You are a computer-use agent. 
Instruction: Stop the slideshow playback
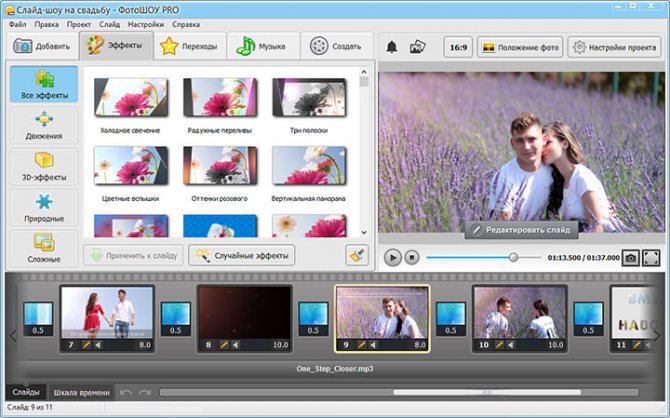[x=411, y=258]
